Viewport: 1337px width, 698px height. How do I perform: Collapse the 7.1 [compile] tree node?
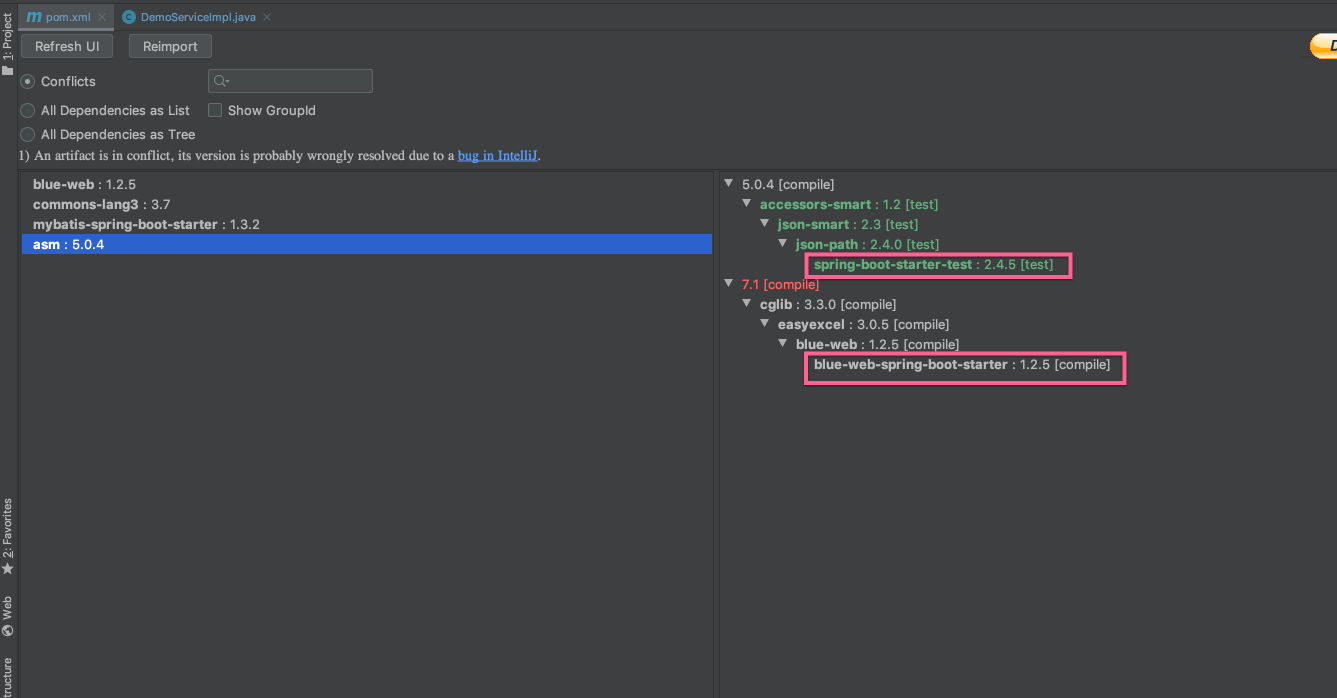click(x=730, y=284)
